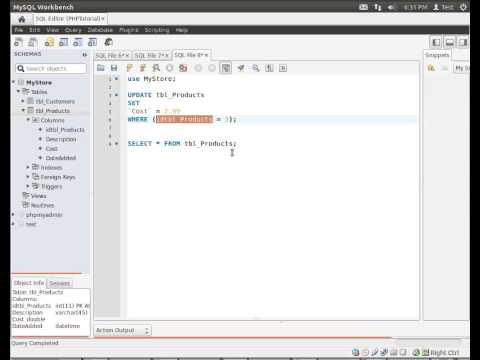The height and width of the screenshot is (360, 480).
Task: Toggle continue-on-error execution icon
Action: (x=183, y=68)
